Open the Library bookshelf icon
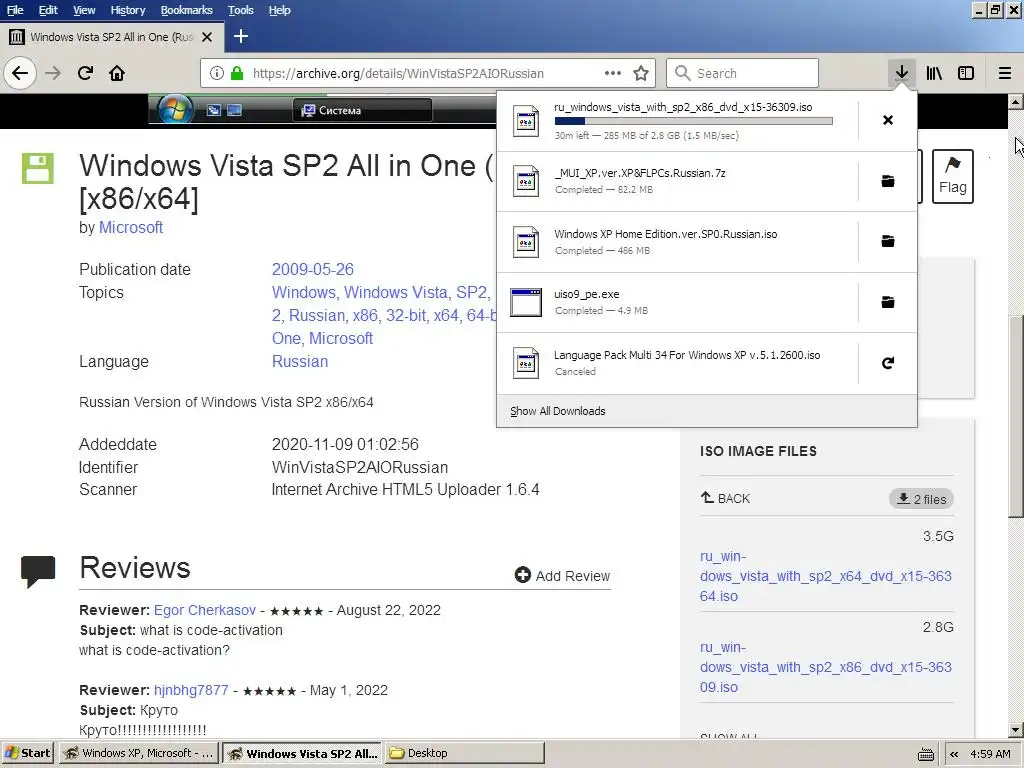1024x768 pixels. point(934,73)
